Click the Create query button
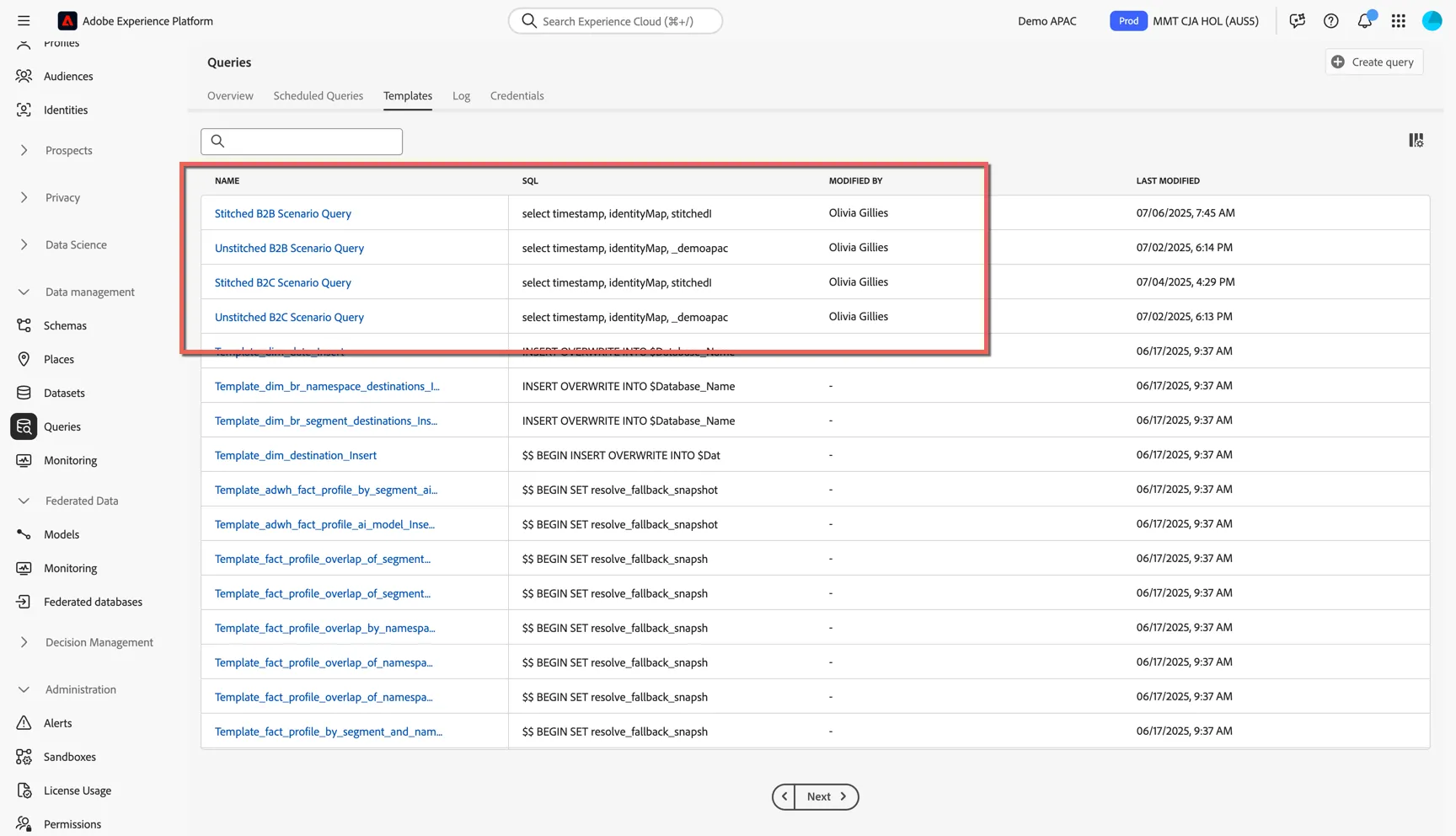This screenshot has width=1456, height=836. pos(1373,62)
